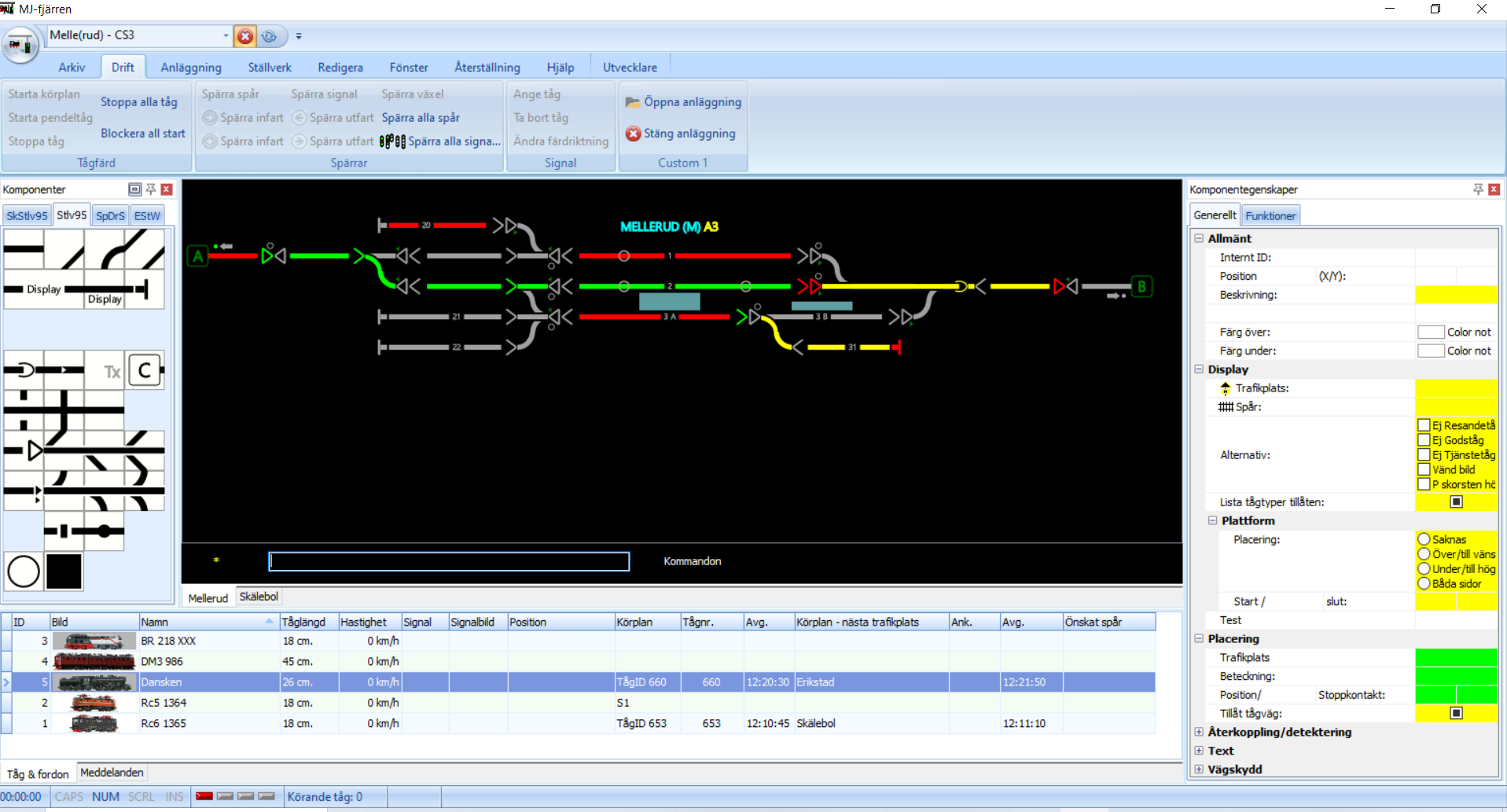Click Öppna anläggning folder icon
The width and height of the screenshot is (1507, 812).
[632, 102]
